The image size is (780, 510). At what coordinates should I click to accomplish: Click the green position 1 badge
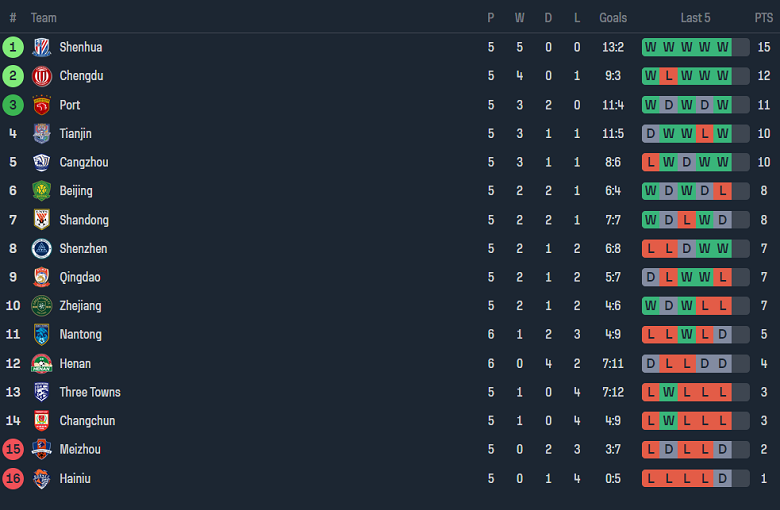point(13,47)
